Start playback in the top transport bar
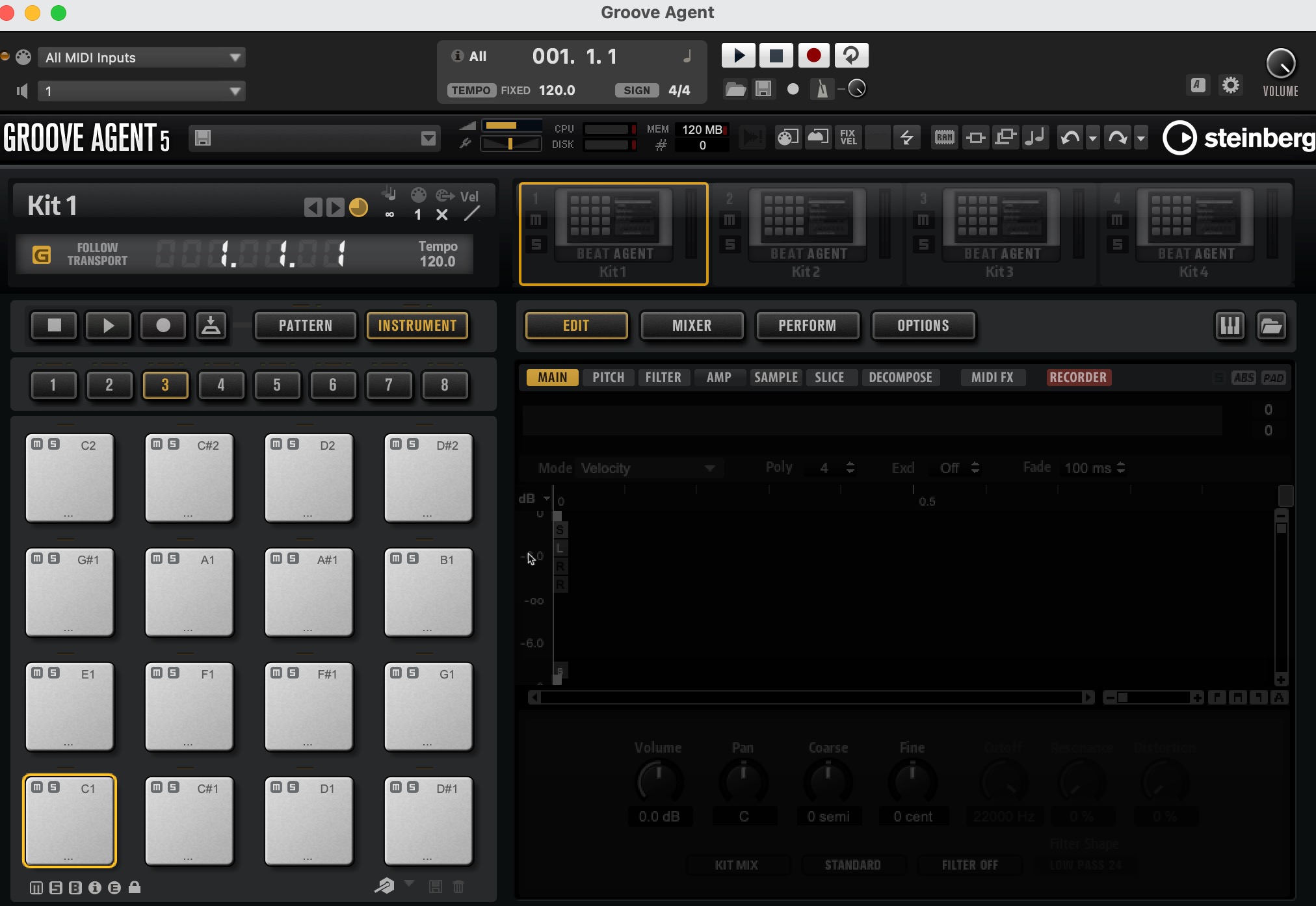 click(739, 56)
